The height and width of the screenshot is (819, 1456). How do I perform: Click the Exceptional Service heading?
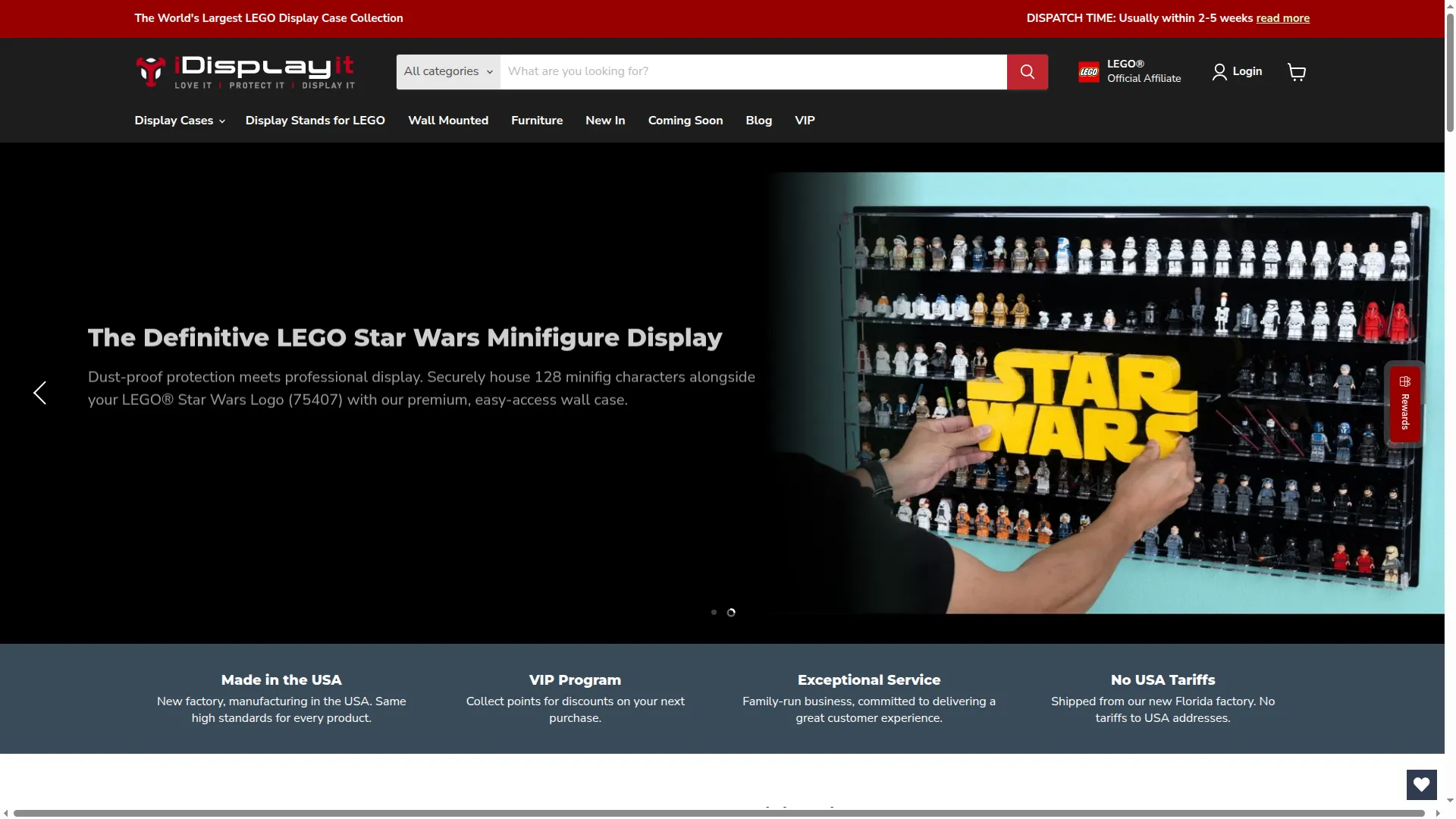pyautogui.click(x=869, y=680)
